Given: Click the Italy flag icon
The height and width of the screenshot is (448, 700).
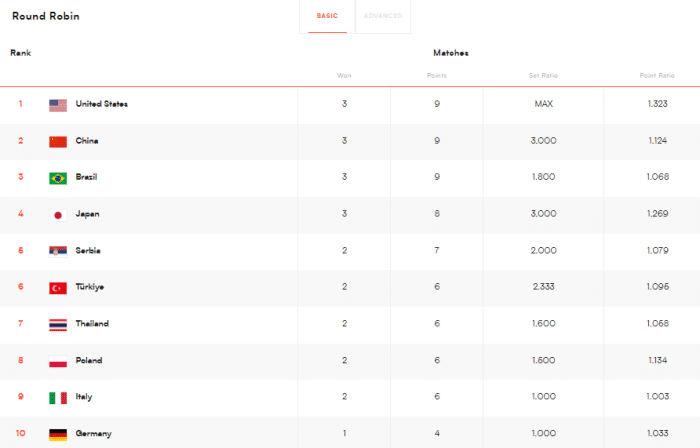Looking at the screenshot, I should click(x=58, y=397).
